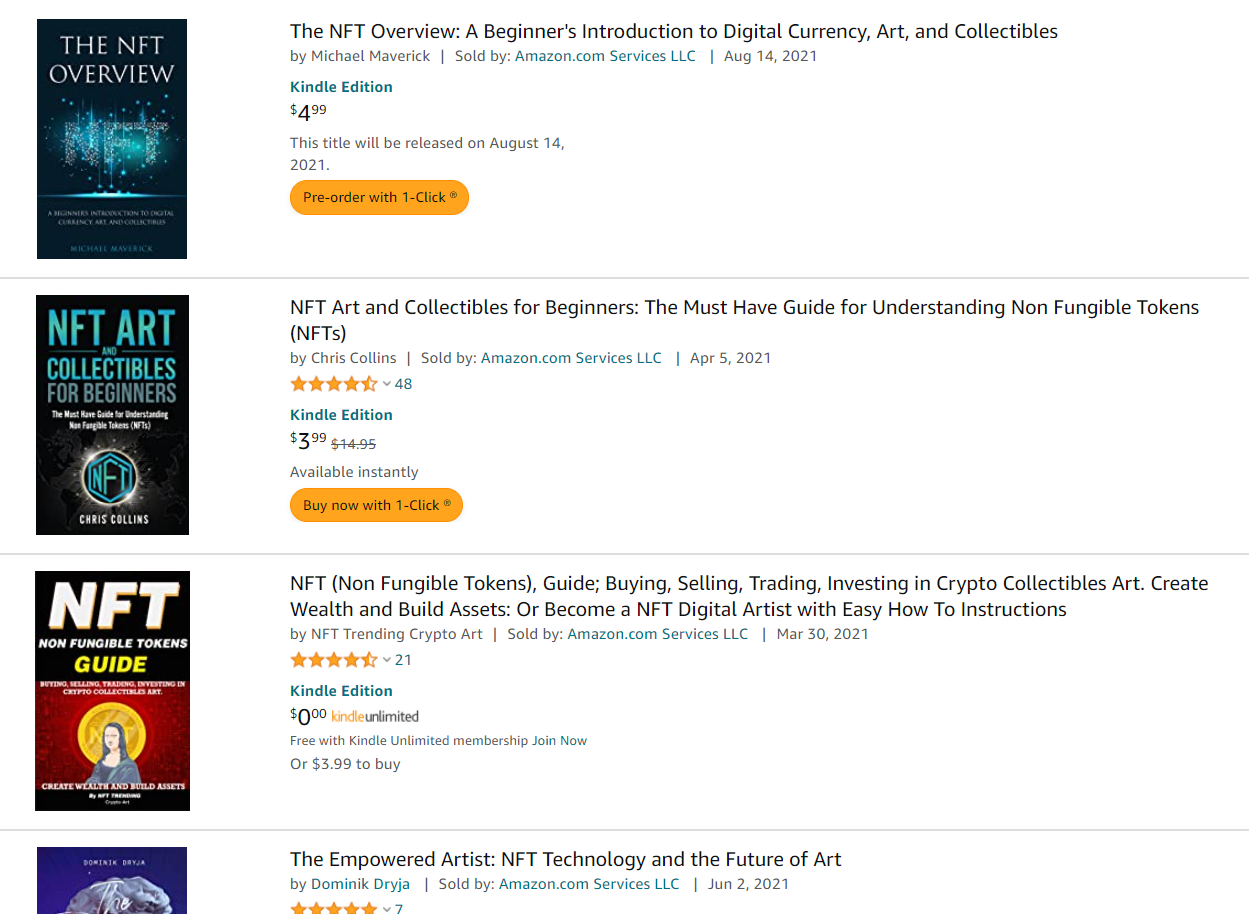Click the kindleunlimited logo
This screenshot has height=914, width=1250.
point(375,716)
